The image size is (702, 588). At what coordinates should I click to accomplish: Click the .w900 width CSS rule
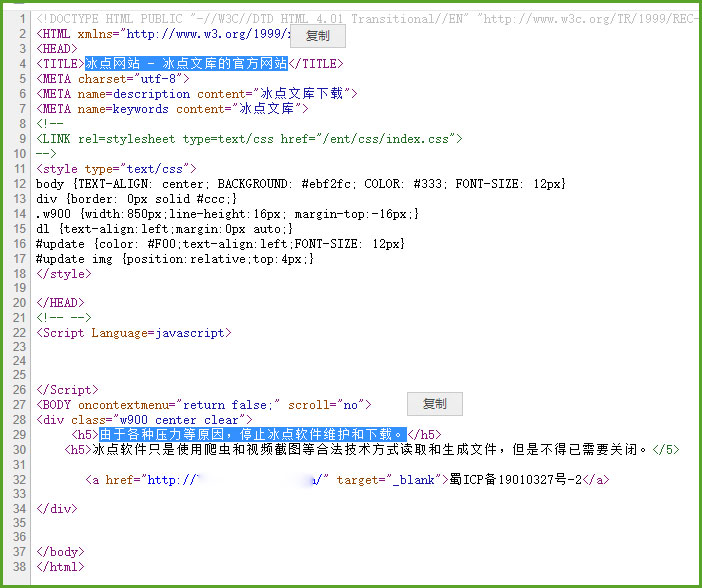pyautogui.click(x=227, y=214)
